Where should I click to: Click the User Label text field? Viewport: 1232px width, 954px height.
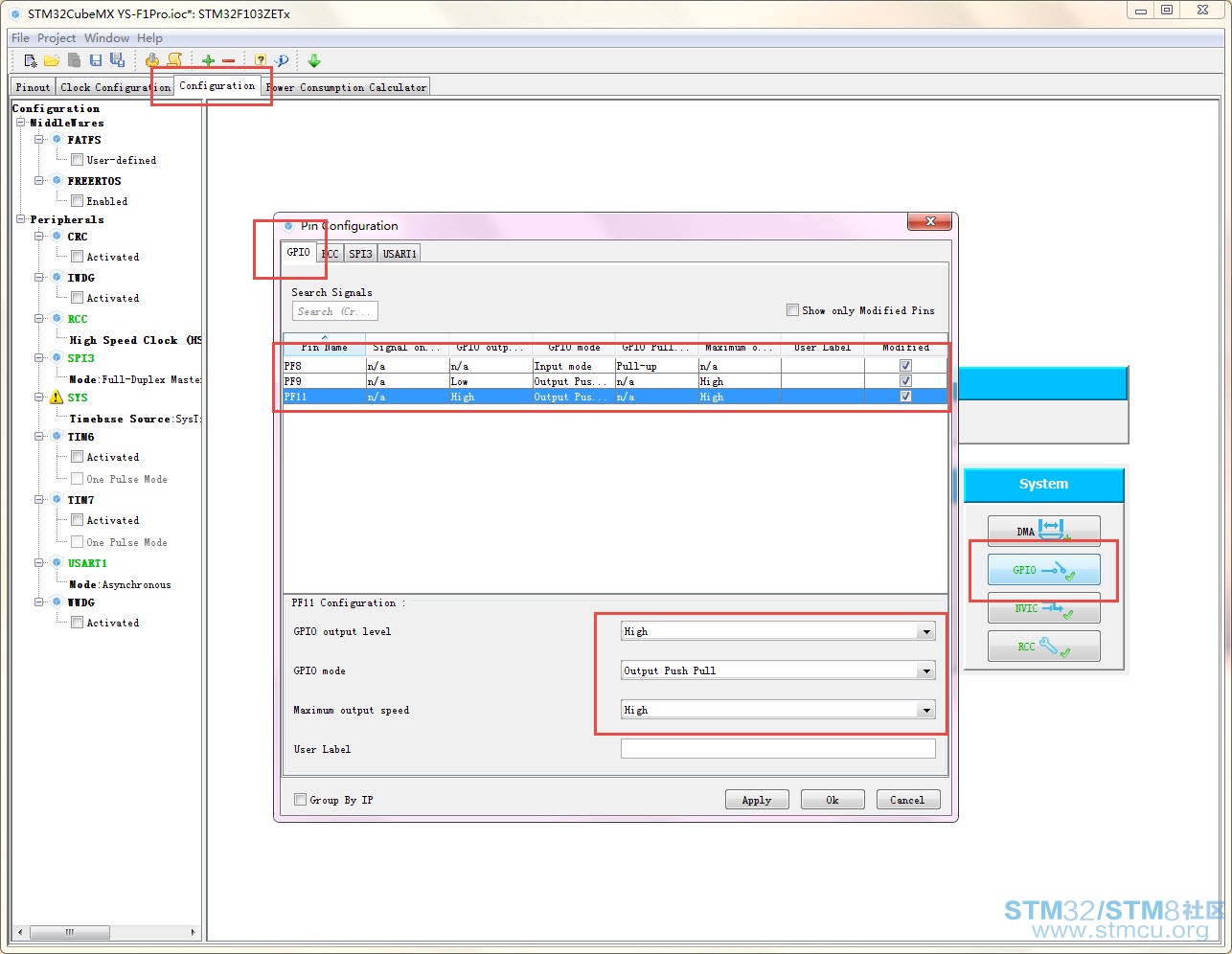pyautogui.click(x=778, y=749)
